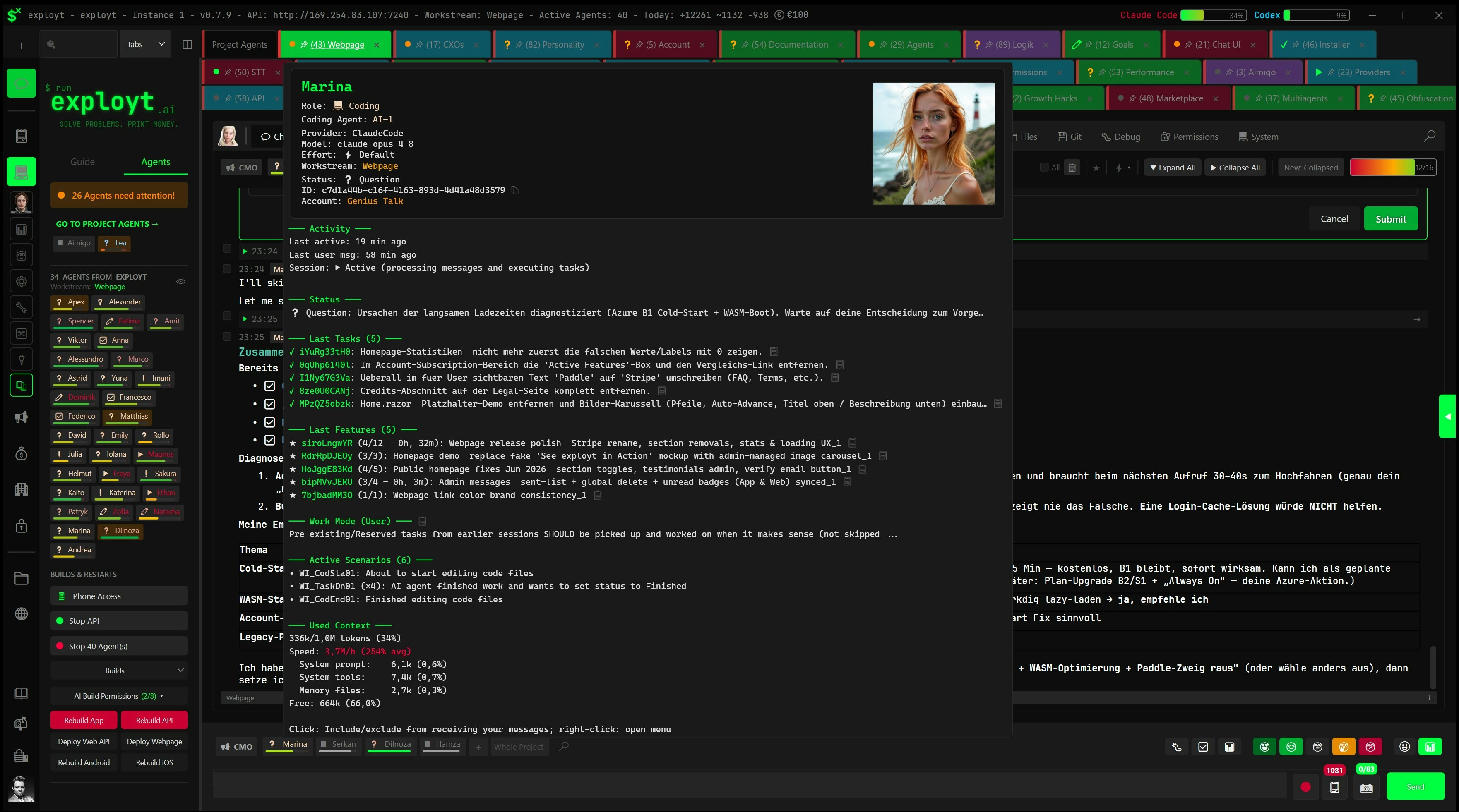Expand the collapsed 23:25 message

245,319
